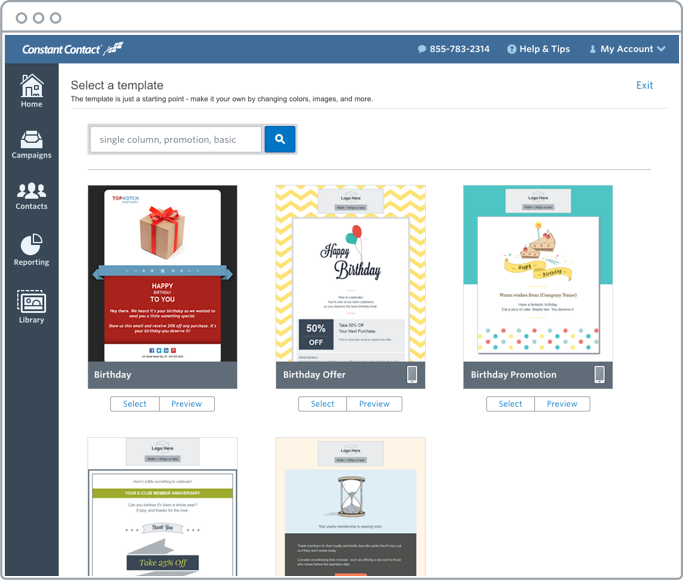Click into the template search field
Viewport: 683px width, 580px height.
[x=176, y=139]
